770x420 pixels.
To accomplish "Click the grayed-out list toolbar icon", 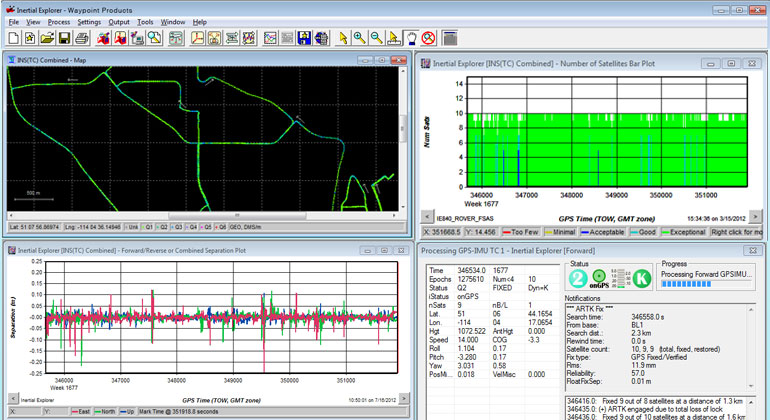I will coord(287,38).
